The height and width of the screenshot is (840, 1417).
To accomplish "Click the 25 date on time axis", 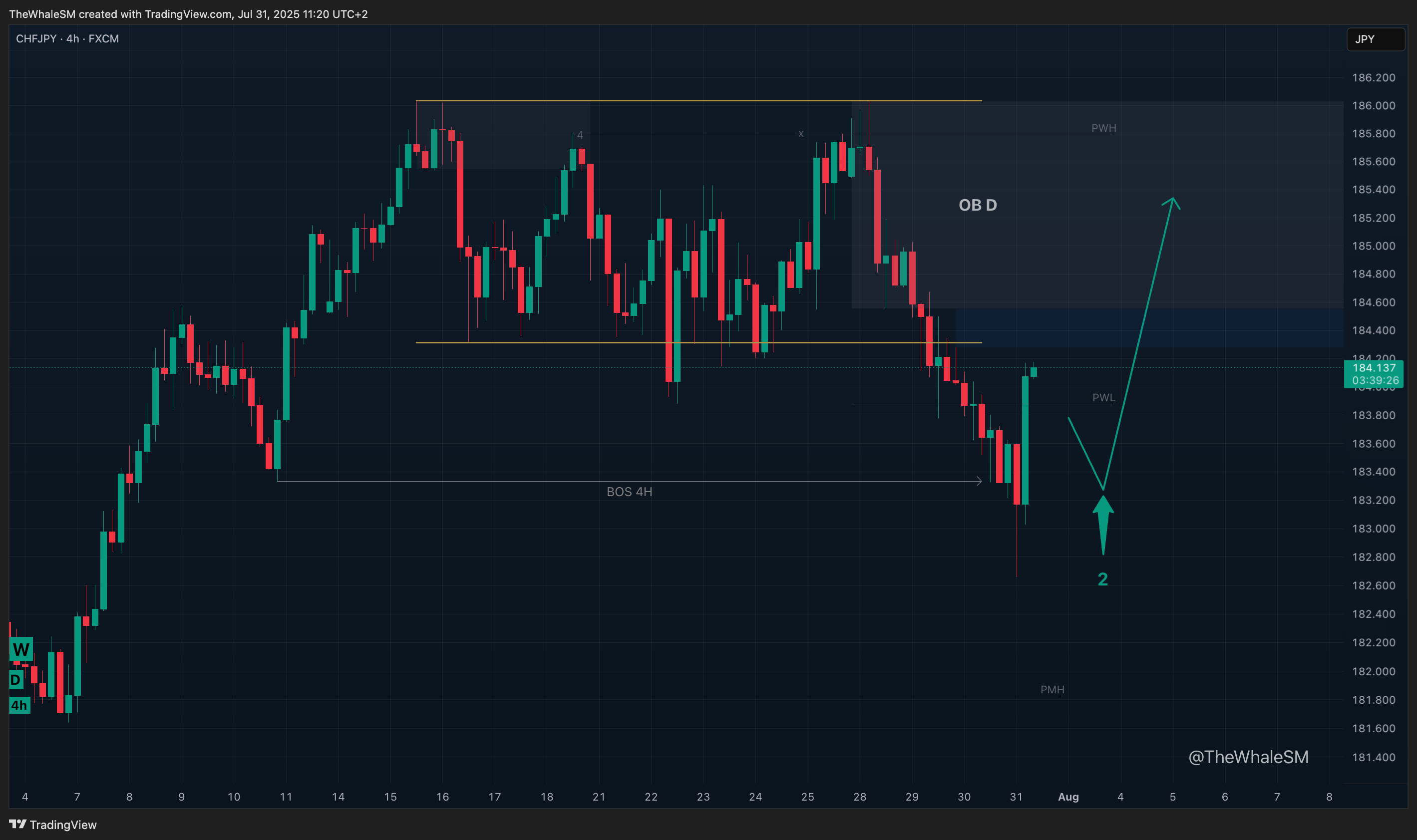I will pos(807,797).
